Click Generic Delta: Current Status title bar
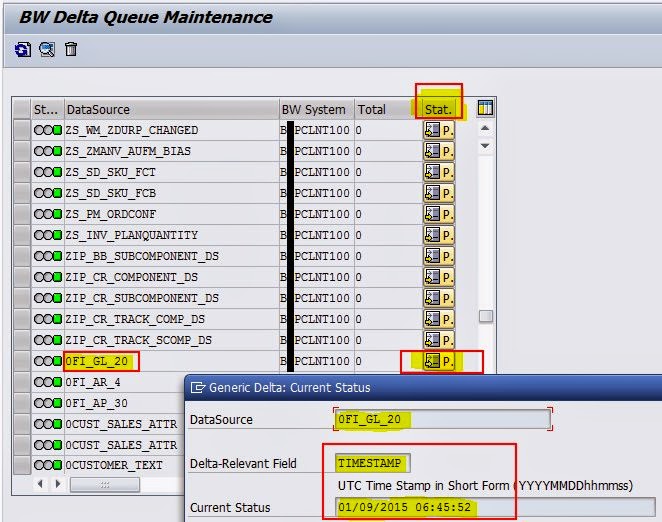Image resolution: width=662 pixels, height=522 pixels. click(423, 387)
